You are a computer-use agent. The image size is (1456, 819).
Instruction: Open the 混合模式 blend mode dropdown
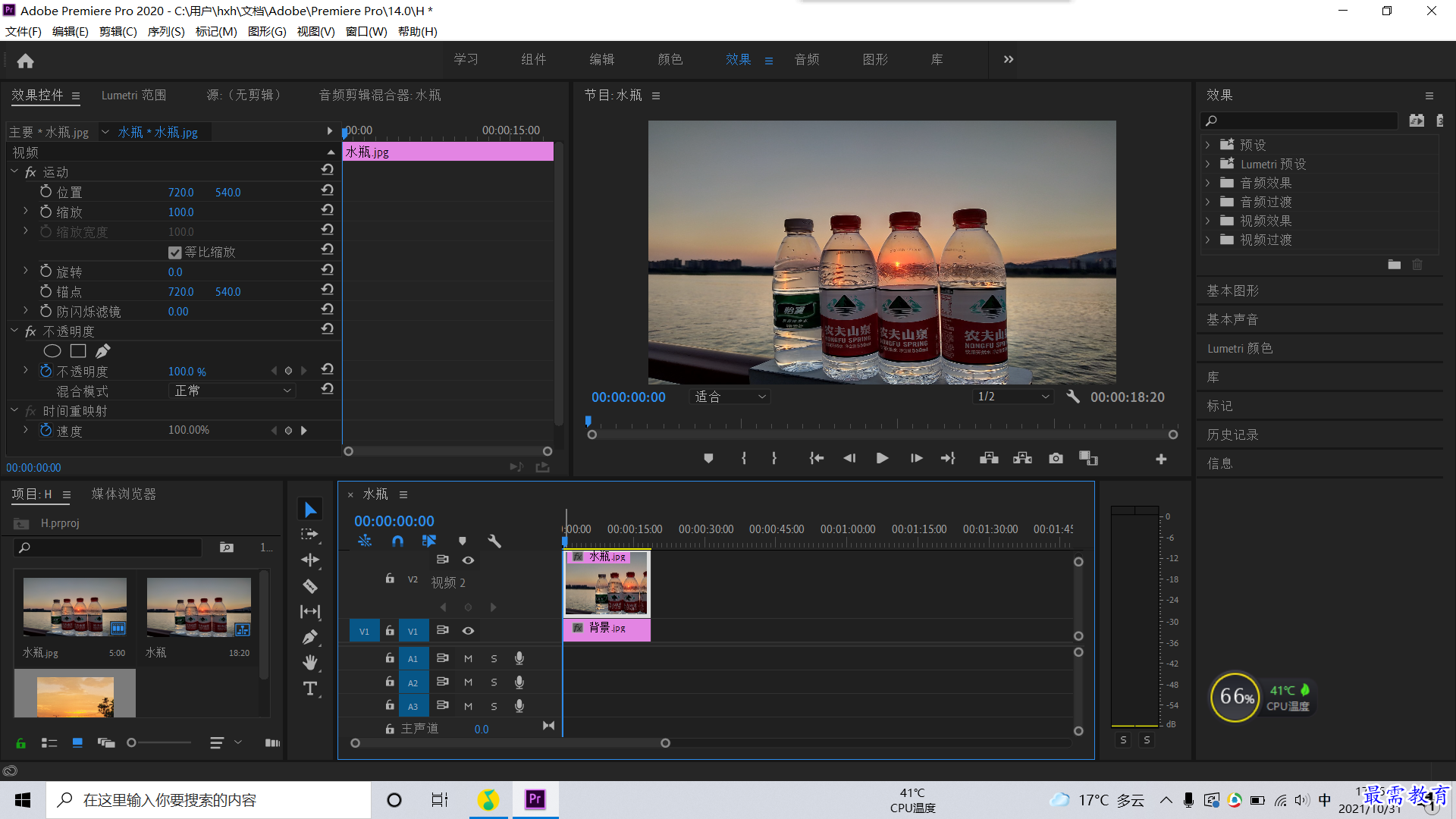click(231, 391)
